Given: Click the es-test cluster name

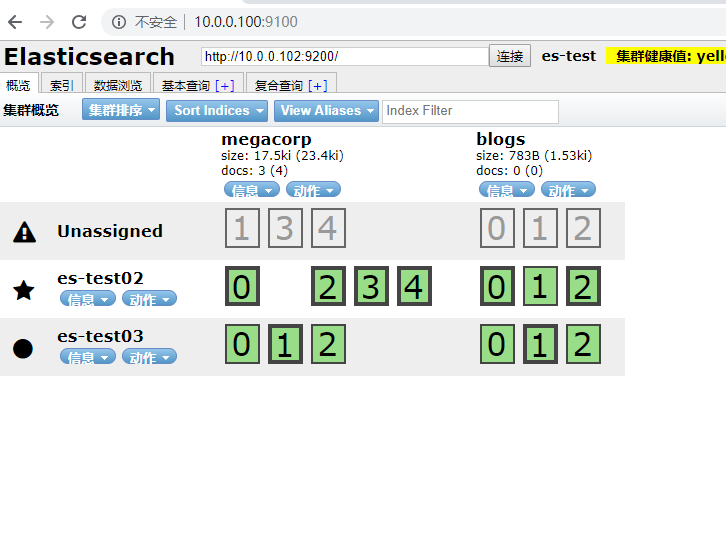Looking at the screenshot, I should [569, 56].
